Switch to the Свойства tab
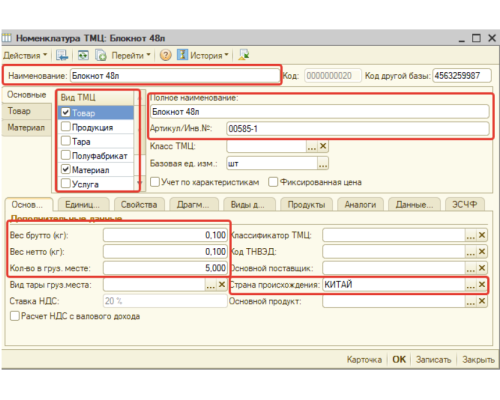The width and height of the screenshot is (500, 400). click(x=139, y=204)
